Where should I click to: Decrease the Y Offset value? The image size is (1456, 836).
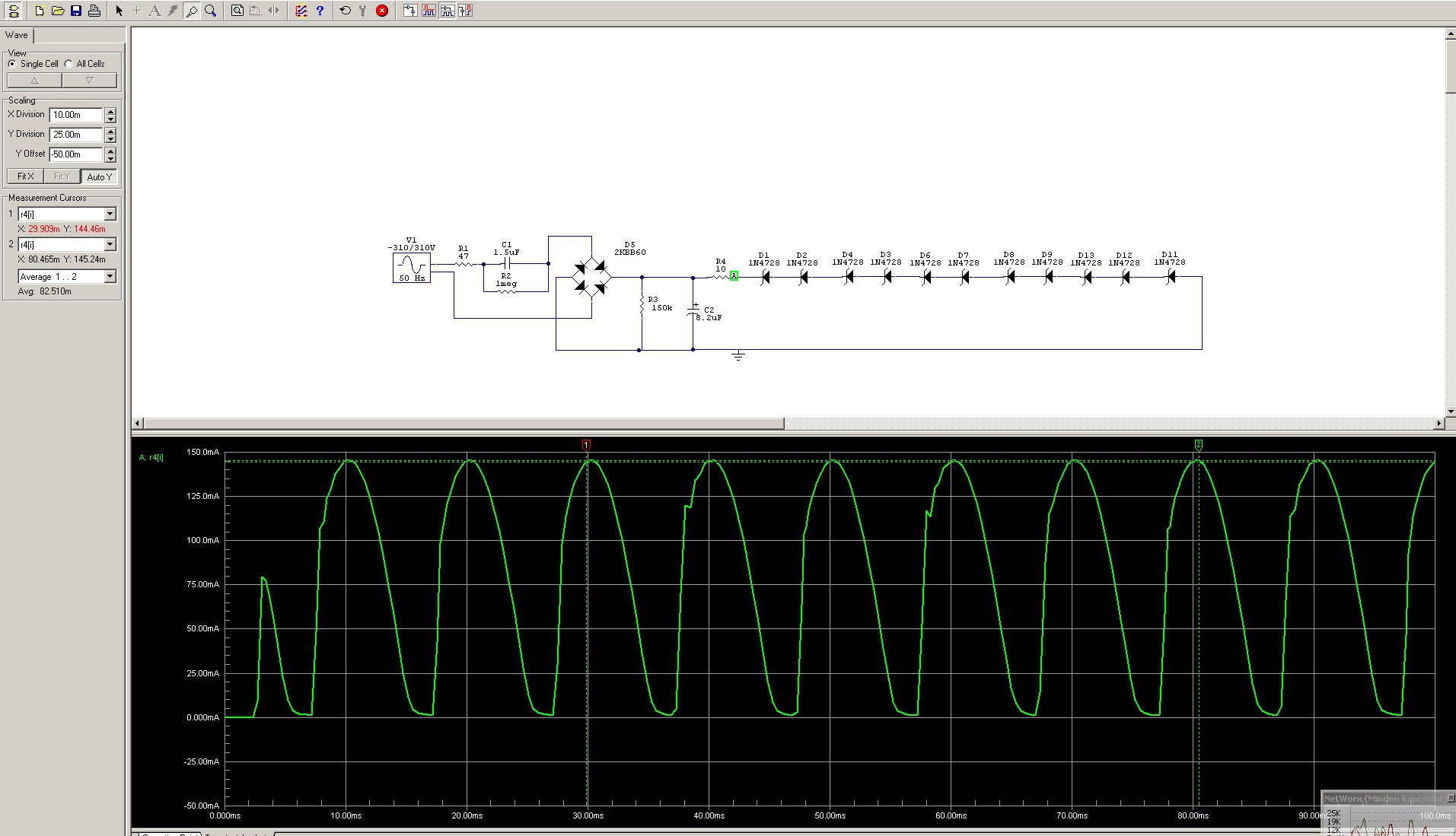click(x=111, y=158)
